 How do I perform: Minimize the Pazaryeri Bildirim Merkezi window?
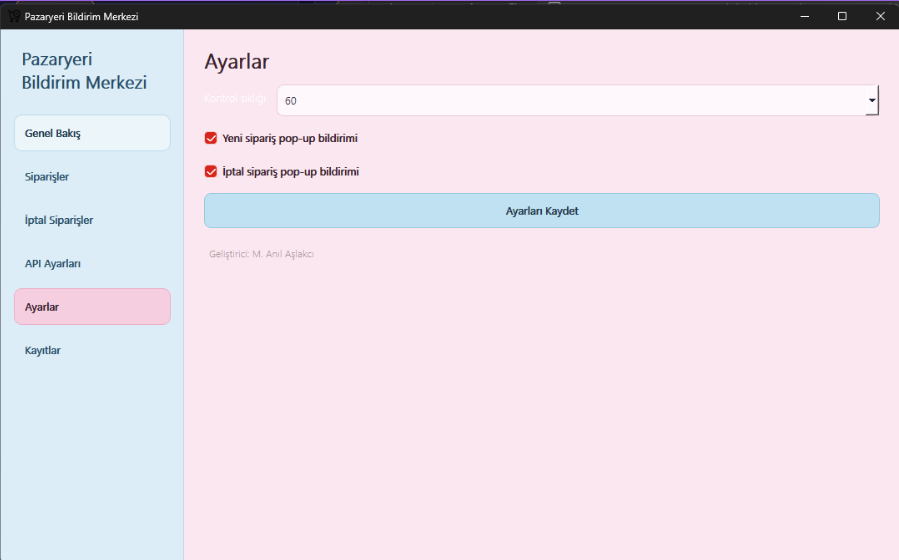tap(805, 16)
